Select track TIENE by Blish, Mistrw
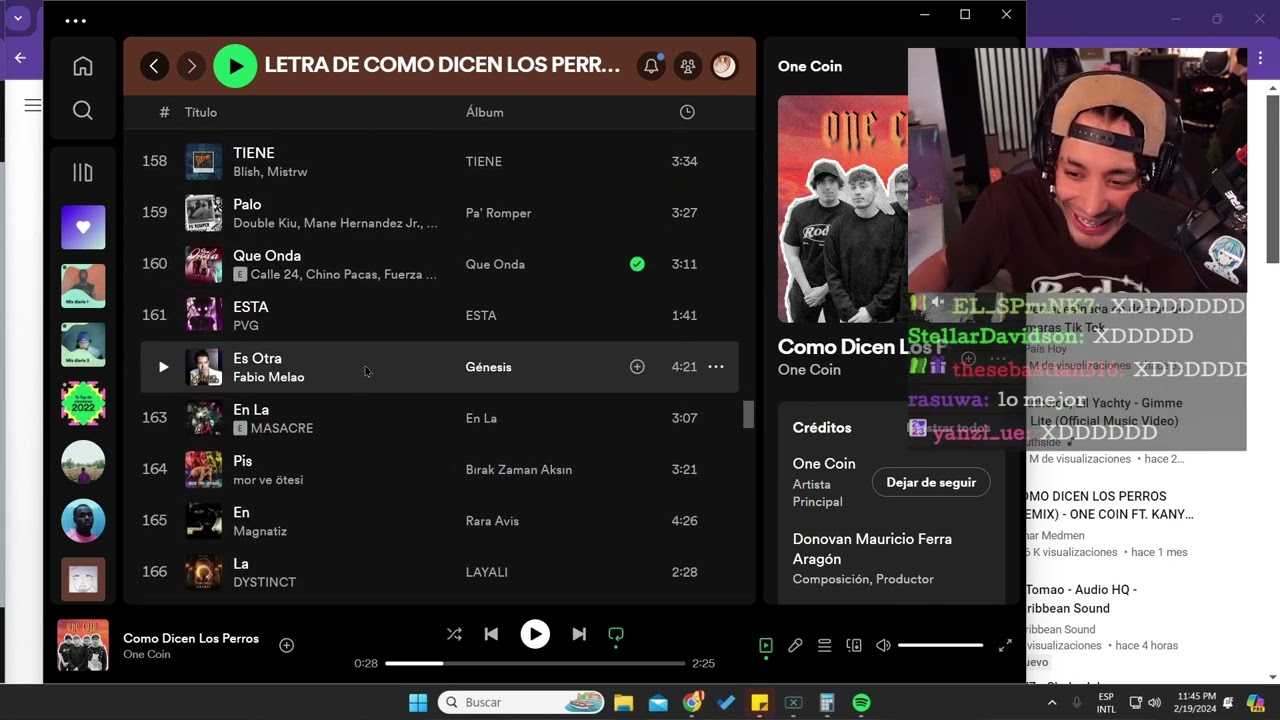This screenshot has width=1280, height=720. (440, 161)
